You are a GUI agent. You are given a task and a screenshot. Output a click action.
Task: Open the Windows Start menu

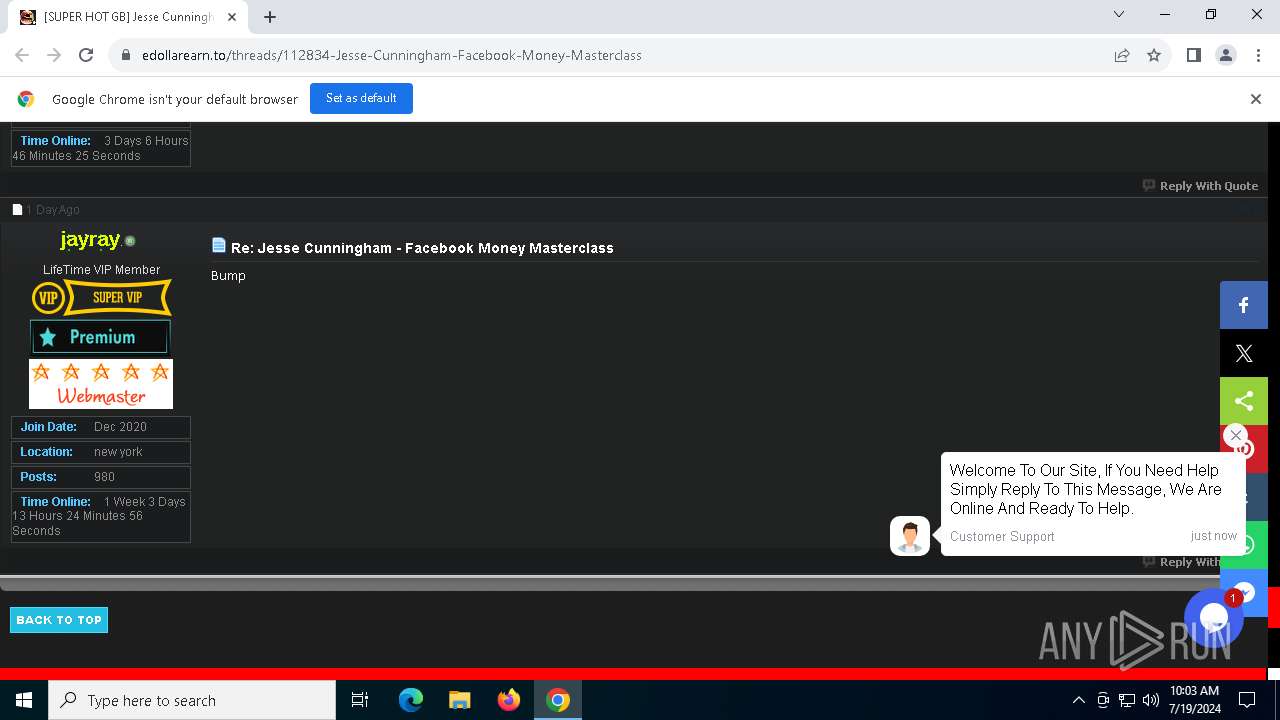coord(24,700)
